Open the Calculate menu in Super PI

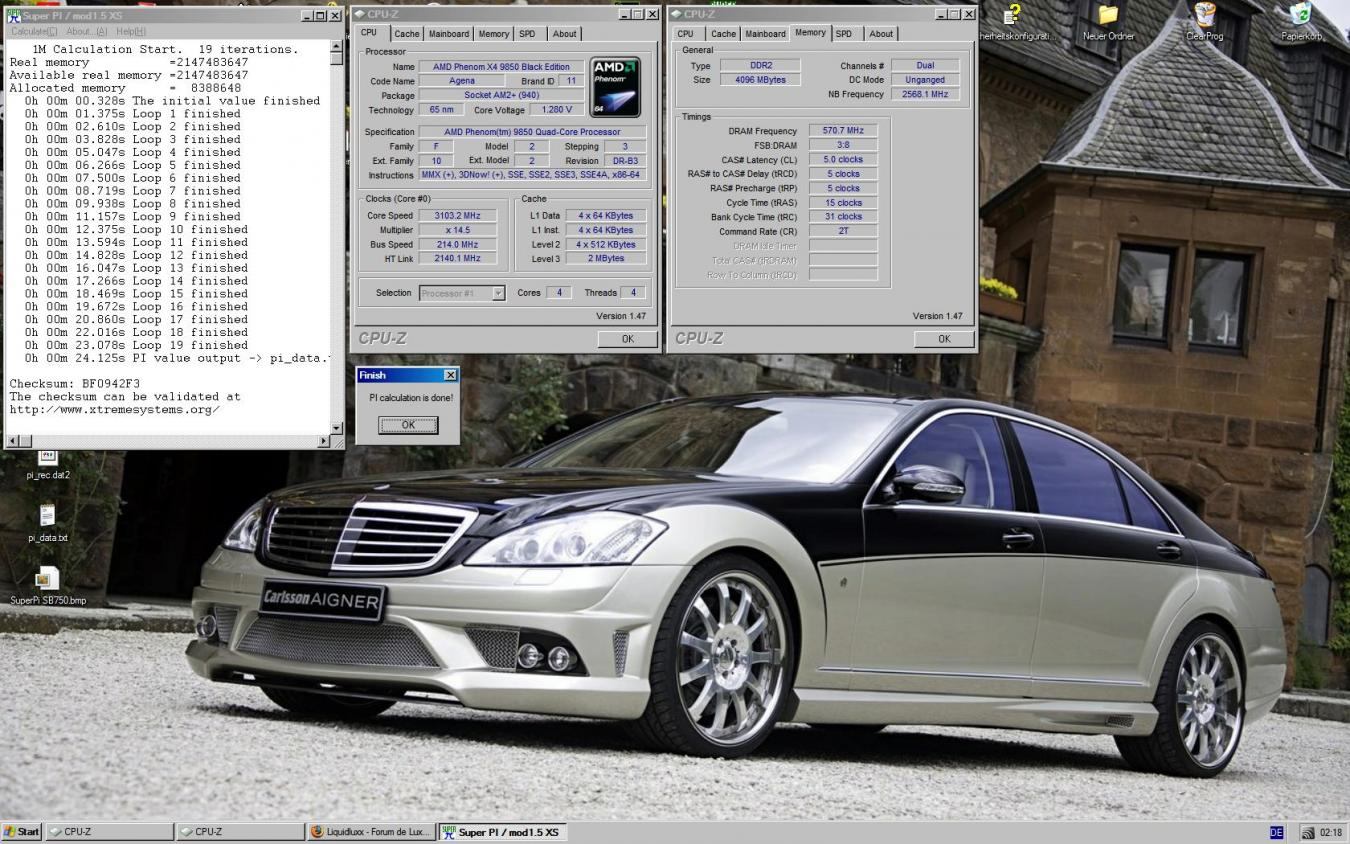pyautogui.click(x=34, y=32)
